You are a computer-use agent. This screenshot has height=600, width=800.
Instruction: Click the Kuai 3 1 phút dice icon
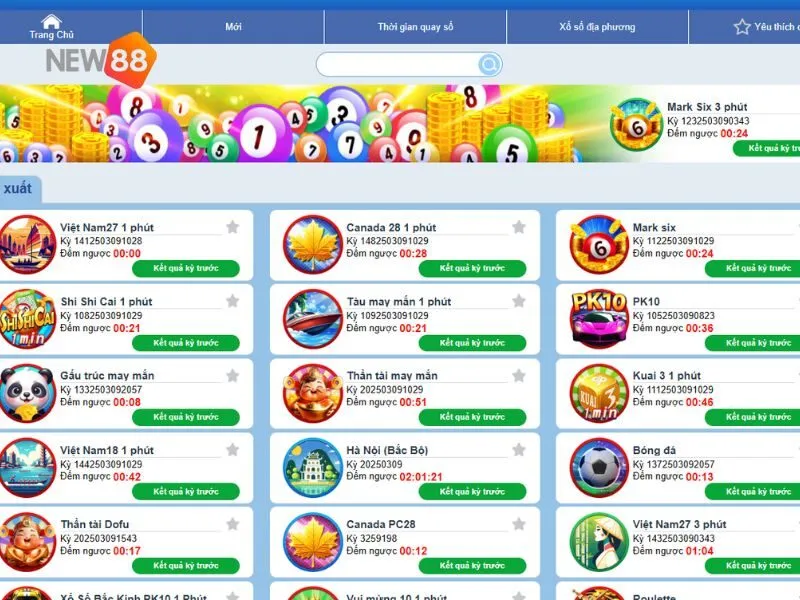(x=599, y=393)
